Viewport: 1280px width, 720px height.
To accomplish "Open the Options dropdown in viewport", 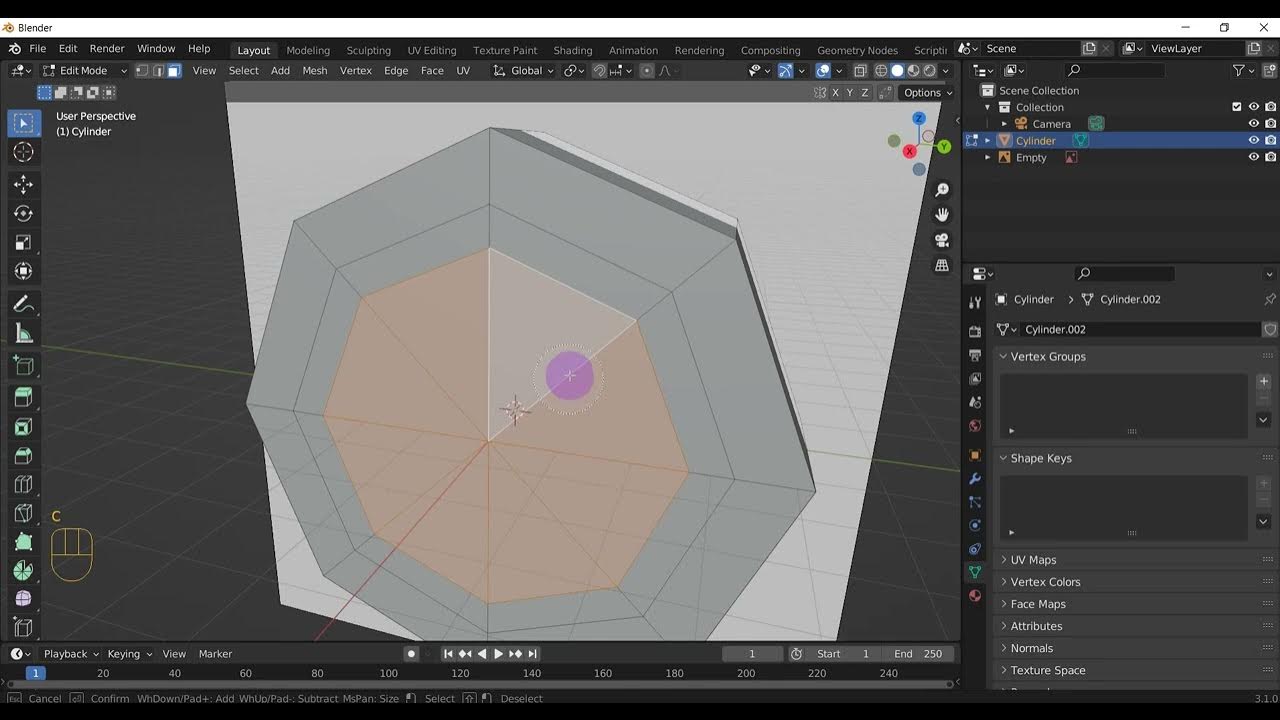I will 927,93.
